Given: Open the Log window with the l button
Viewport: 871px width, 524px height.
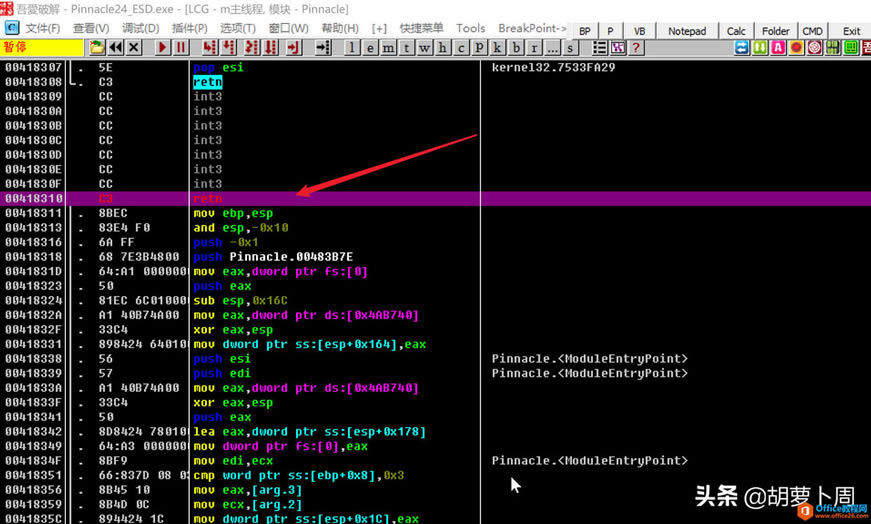Looking at the screenshot, I should pyautogui.click(x=352, y=48).
